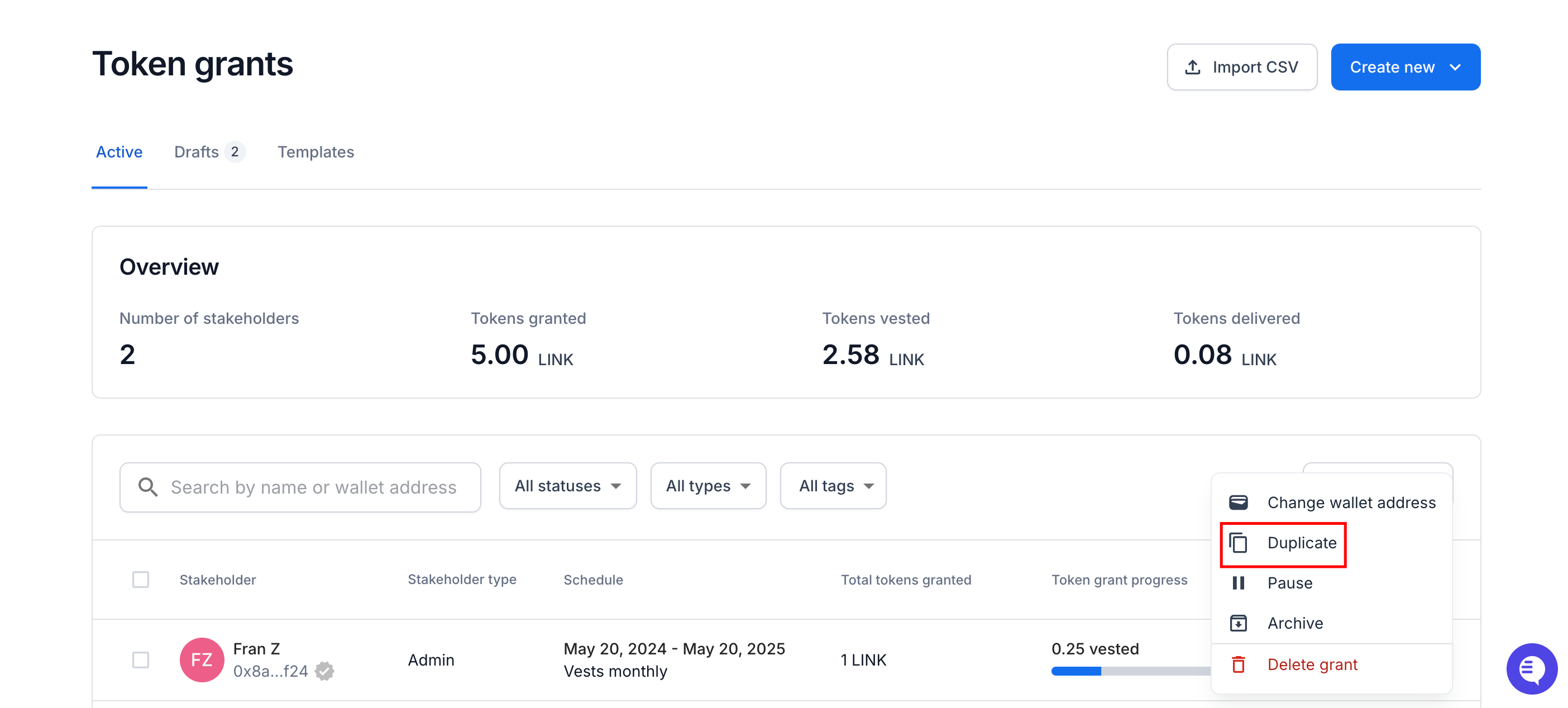
Task: Choose Change wallet address from menu
Action: point(1332,502)
